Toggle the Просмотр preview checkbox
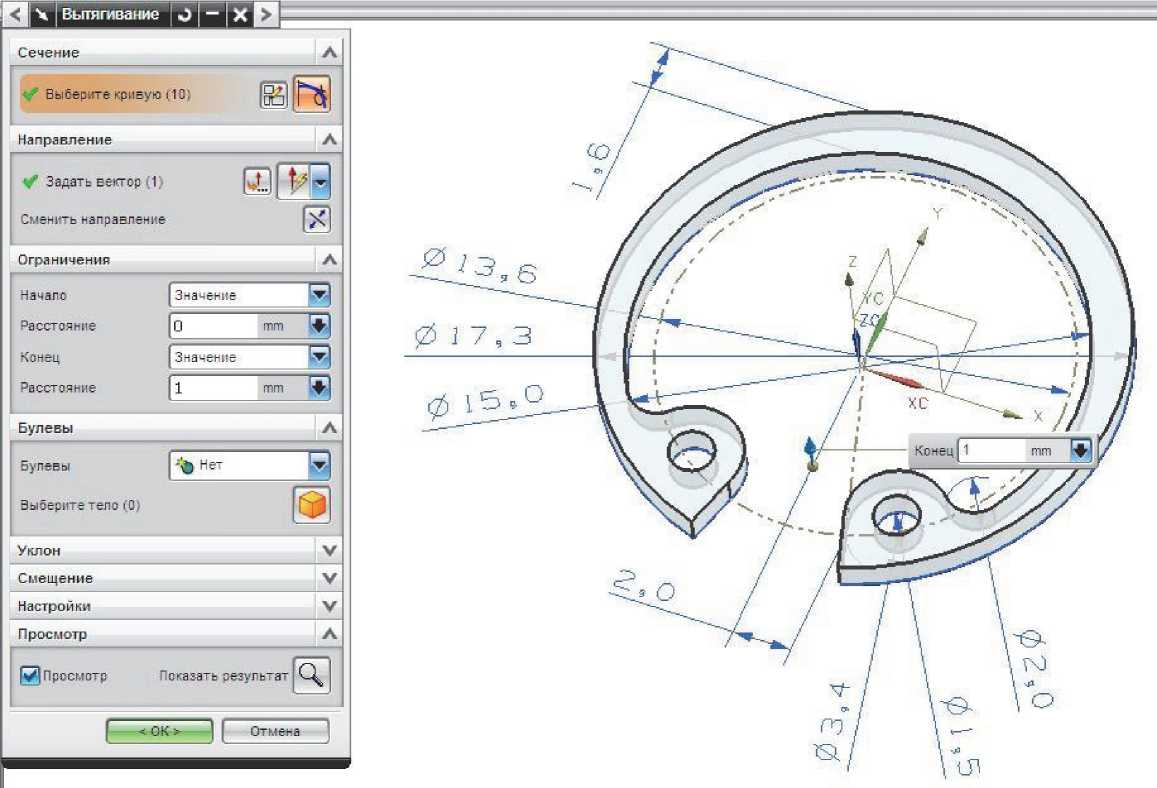The height and width of the screenshot is (788, 1157). (x=30, y=676)
